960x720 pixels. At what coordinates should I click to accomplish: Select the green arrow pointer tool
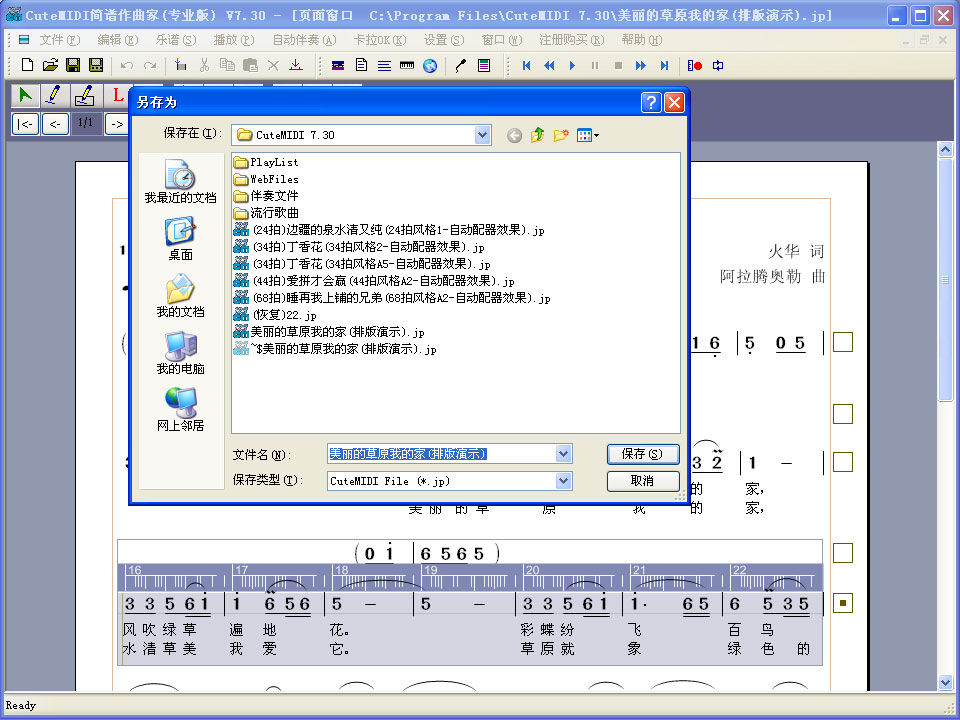[25, 96]
